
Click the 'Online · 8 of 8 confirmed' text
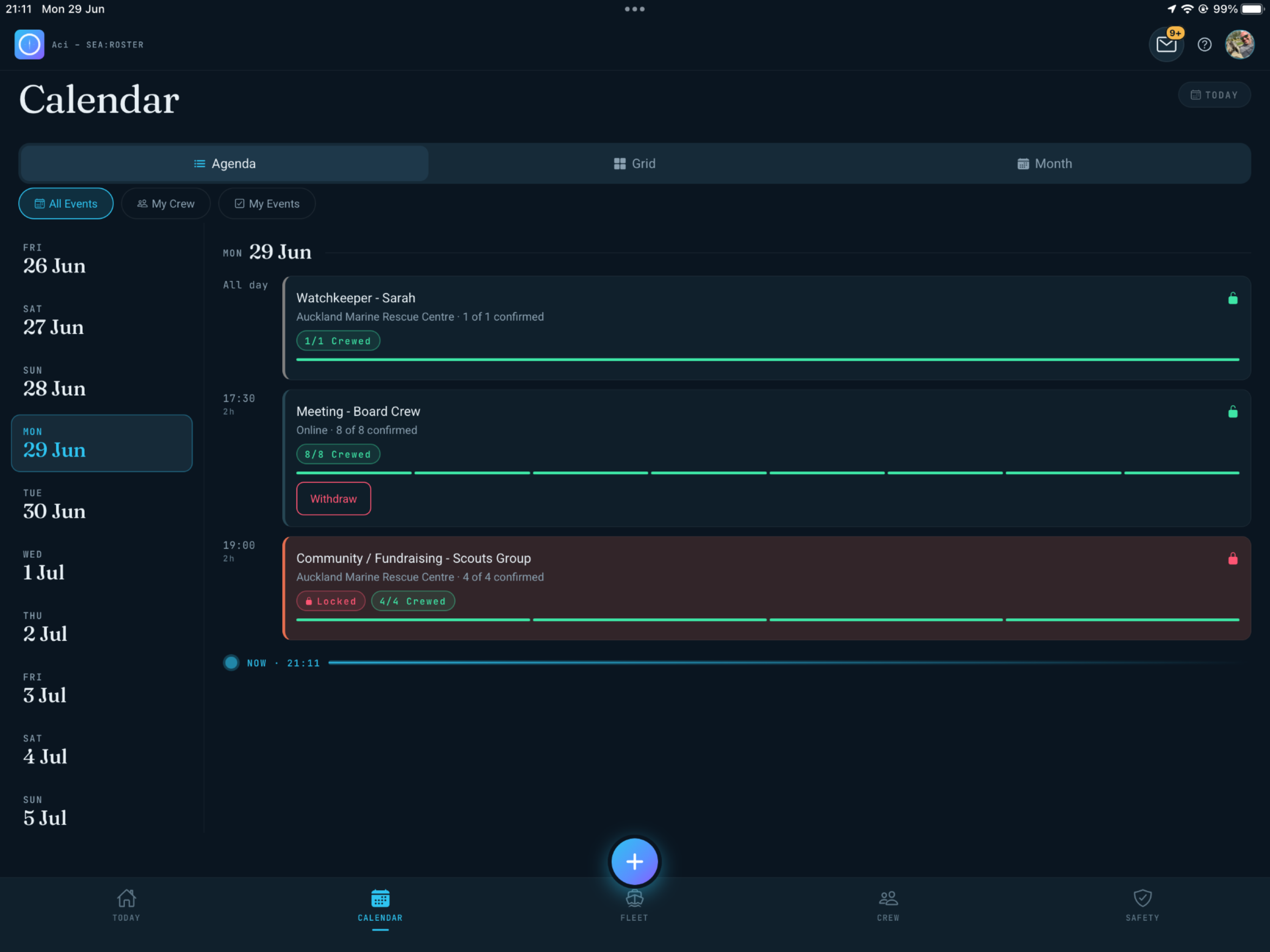click(x=357, y=430)
